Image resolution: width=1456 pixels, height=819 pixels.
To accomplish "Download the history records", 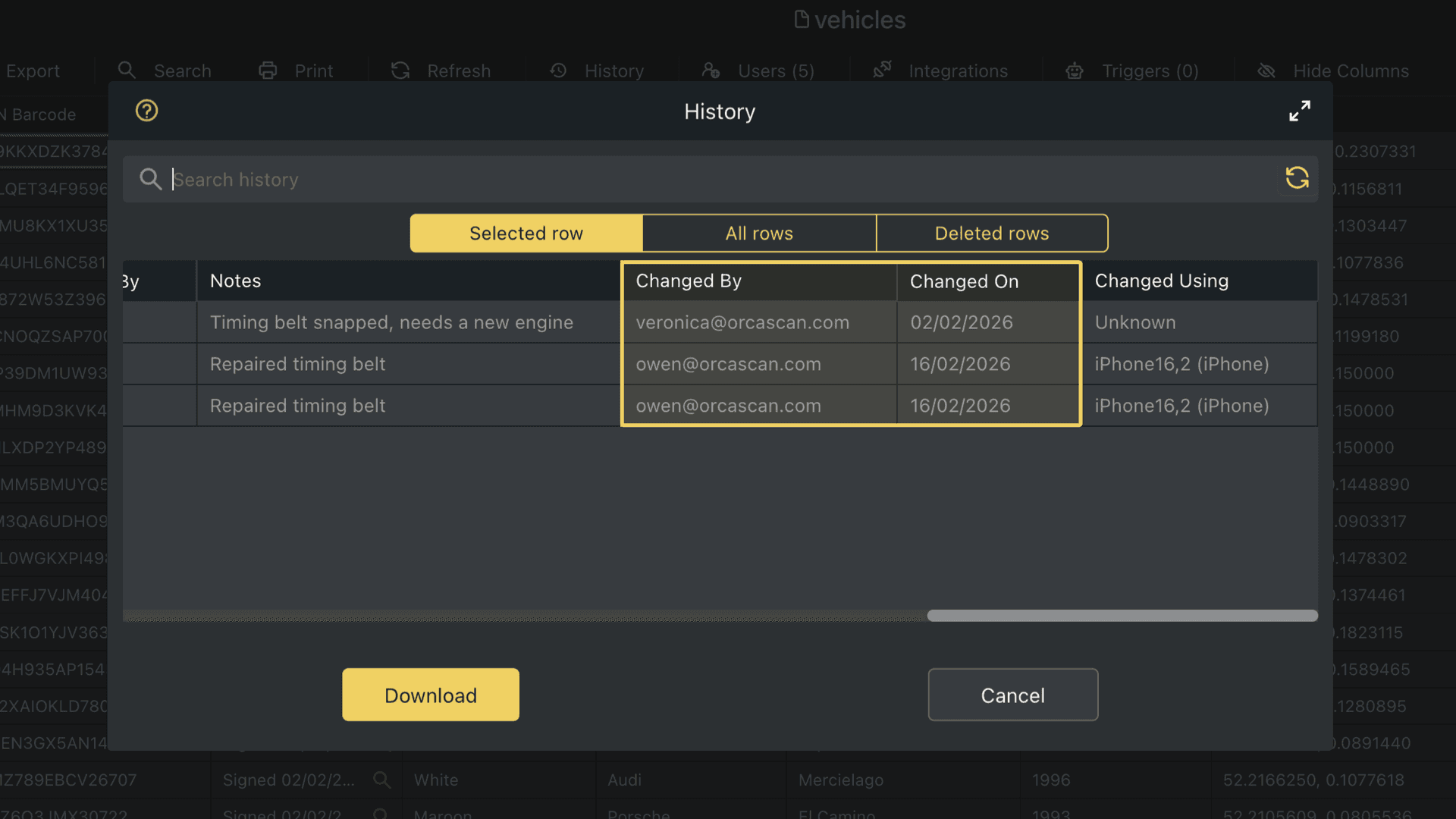I will [430, 695].
